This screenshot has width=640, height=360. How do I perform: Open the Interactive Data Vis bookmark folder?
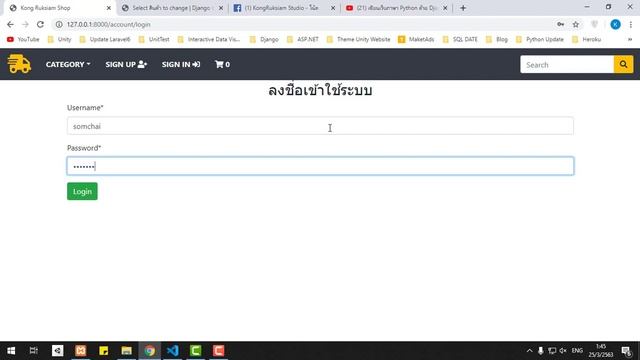tap(209, 40)
